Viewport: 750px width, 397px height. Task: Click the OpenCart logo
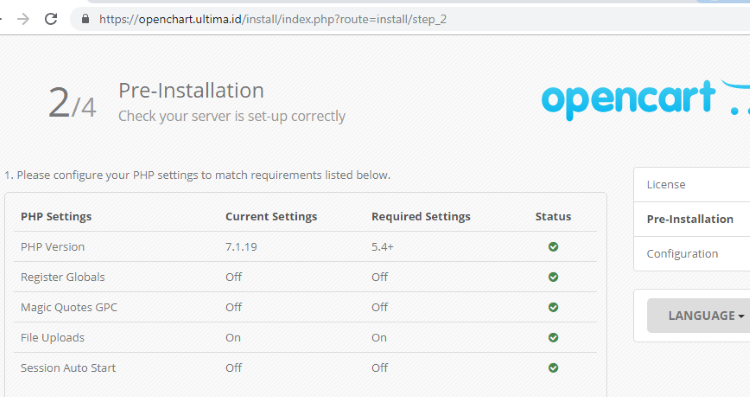(x=645, y=99)
